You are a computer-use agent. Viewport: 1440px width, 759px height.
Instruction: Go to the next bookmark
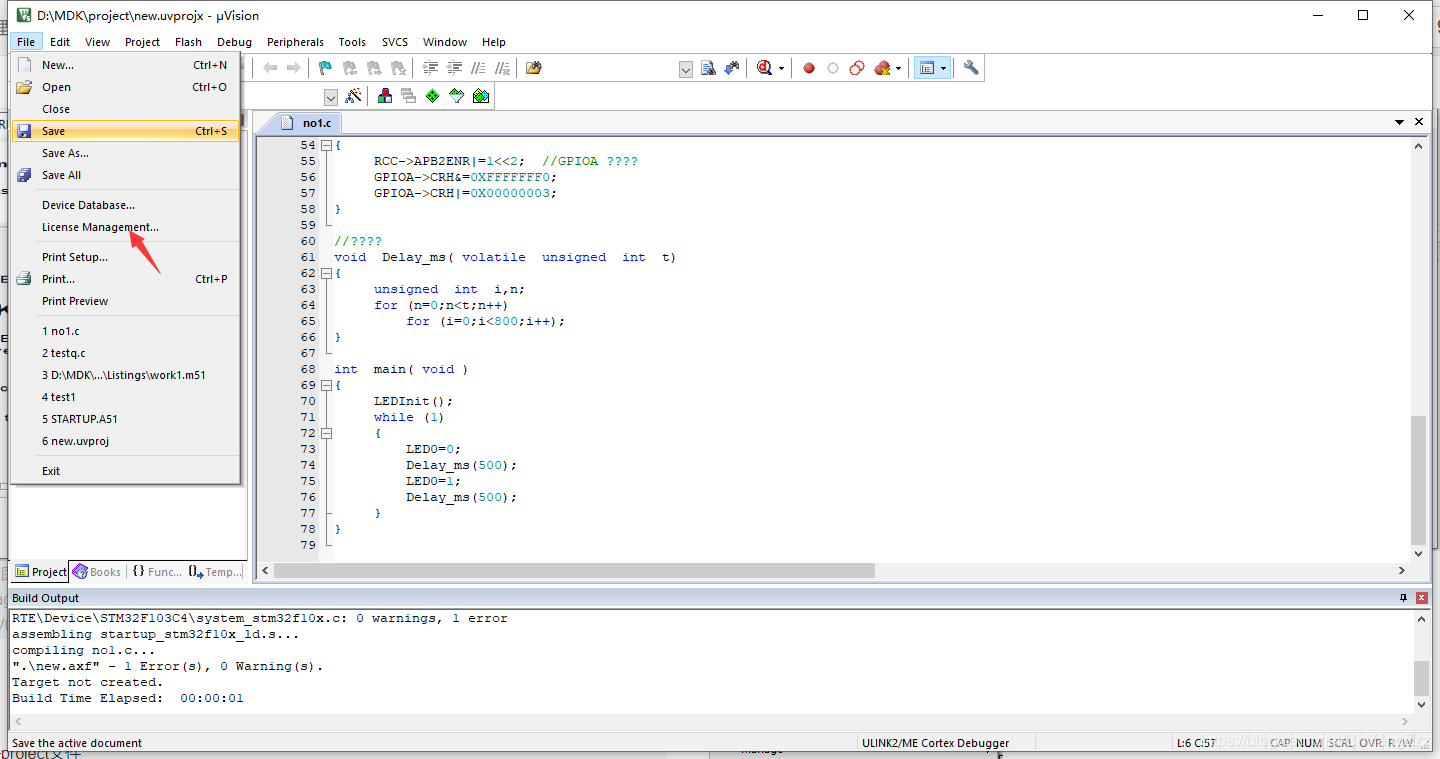[373, 68]
